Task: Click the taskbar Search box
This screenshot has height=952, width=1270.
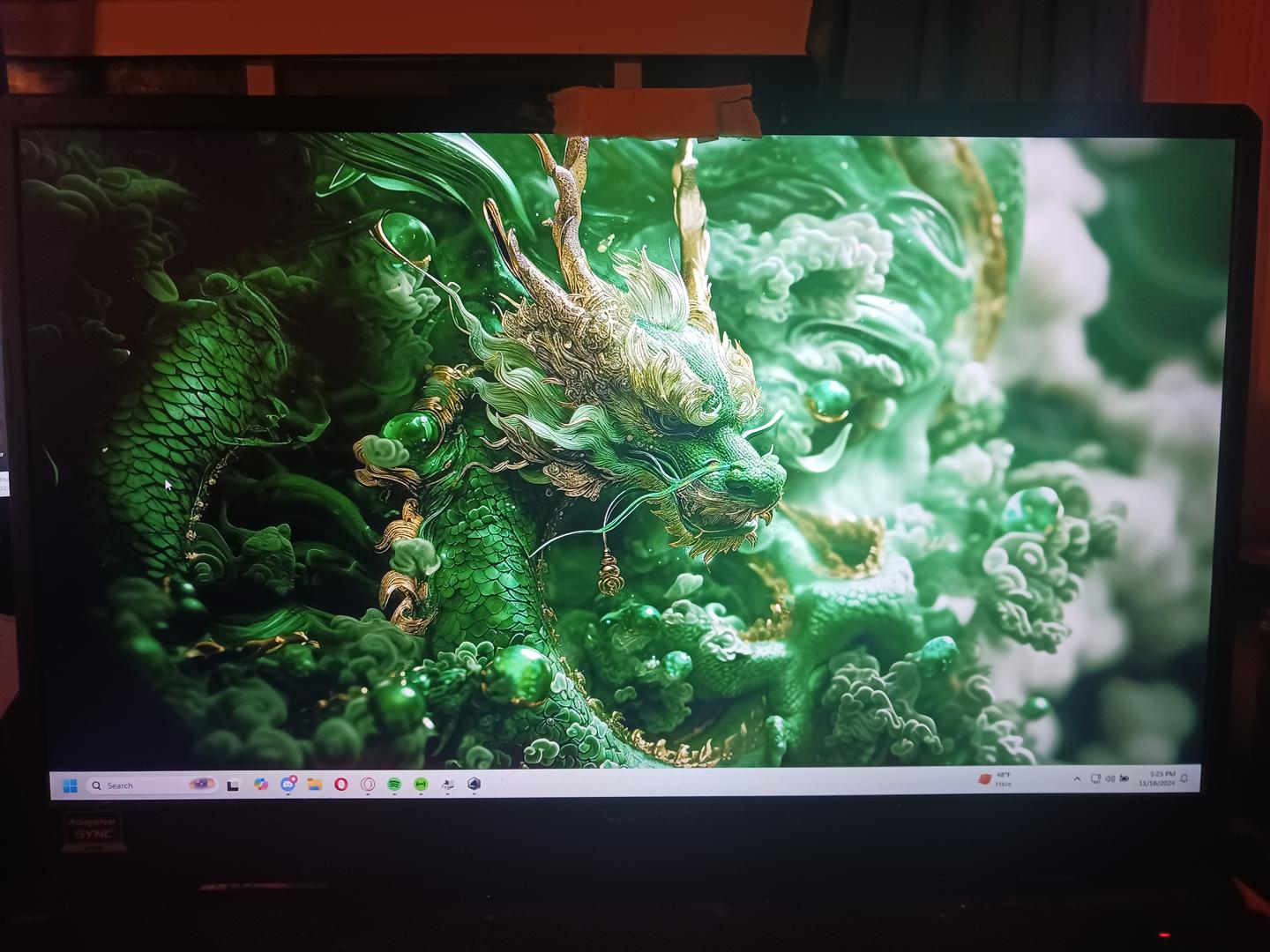Action: click(x=152, y=785)
